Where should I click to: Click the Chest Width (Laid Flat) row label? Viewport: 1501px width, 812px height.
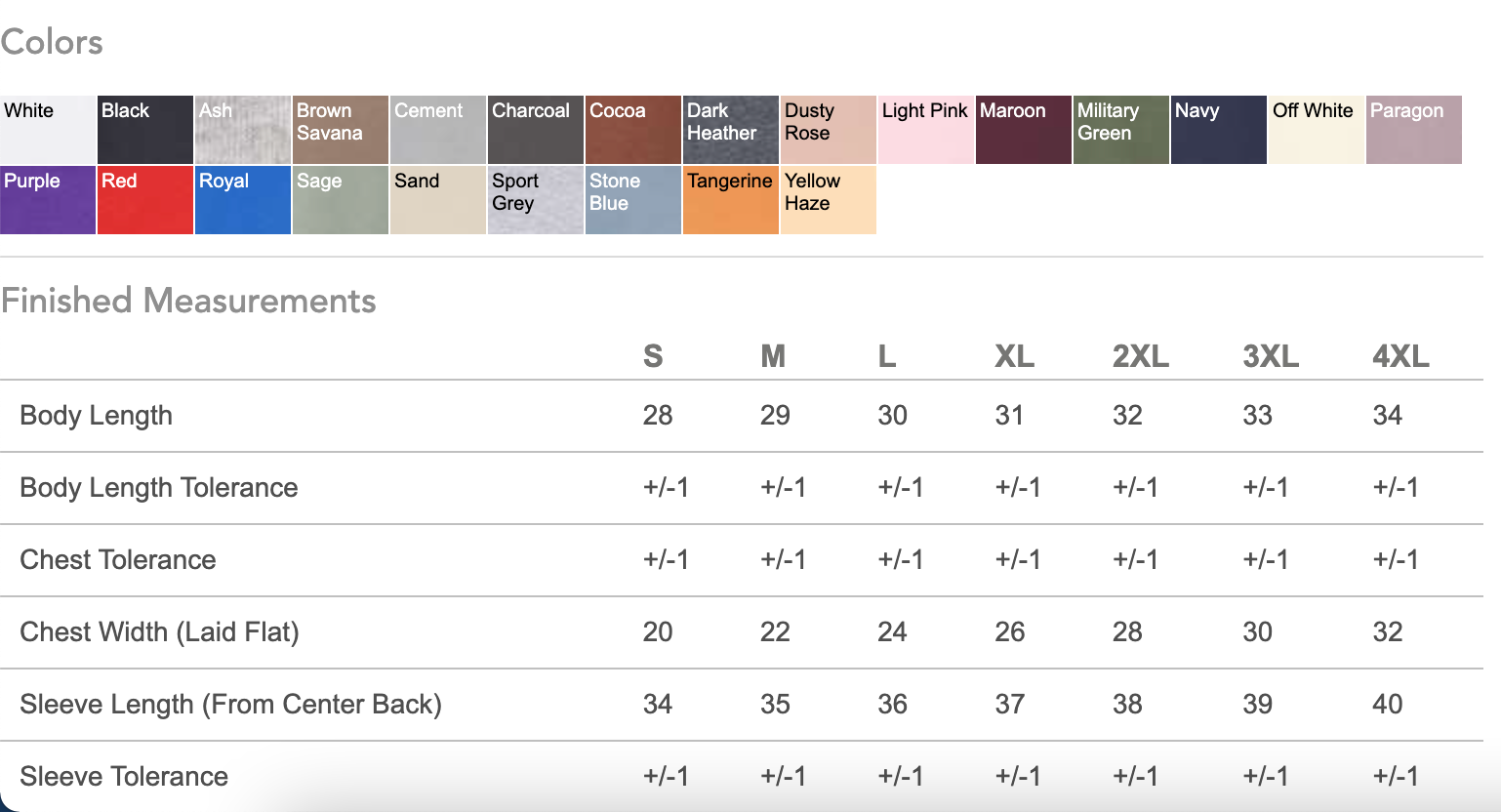pos(159,632)
